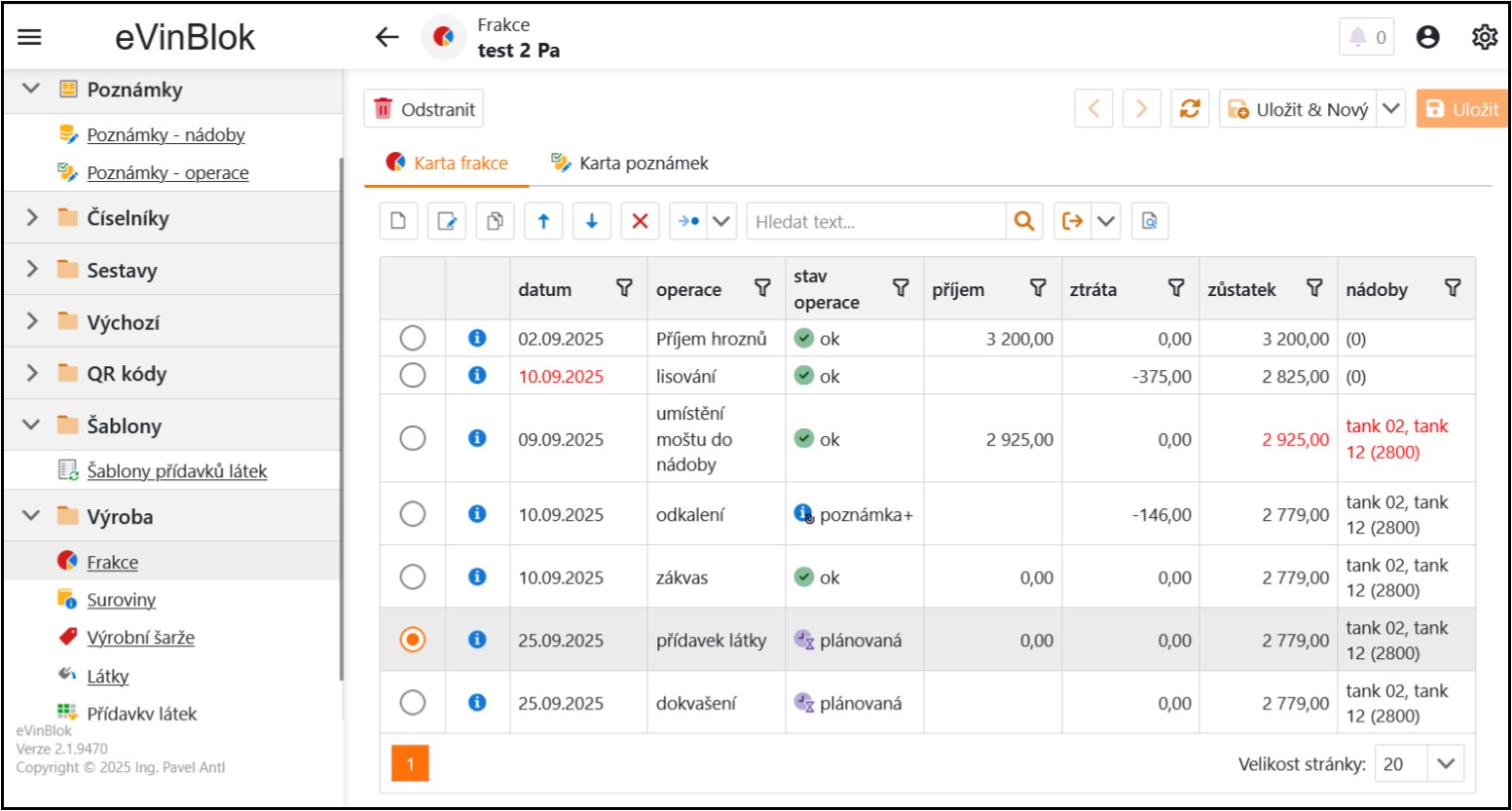Open filter for the datum column
This screenshot has width=1512, height=811.
[x=625, y=288]
